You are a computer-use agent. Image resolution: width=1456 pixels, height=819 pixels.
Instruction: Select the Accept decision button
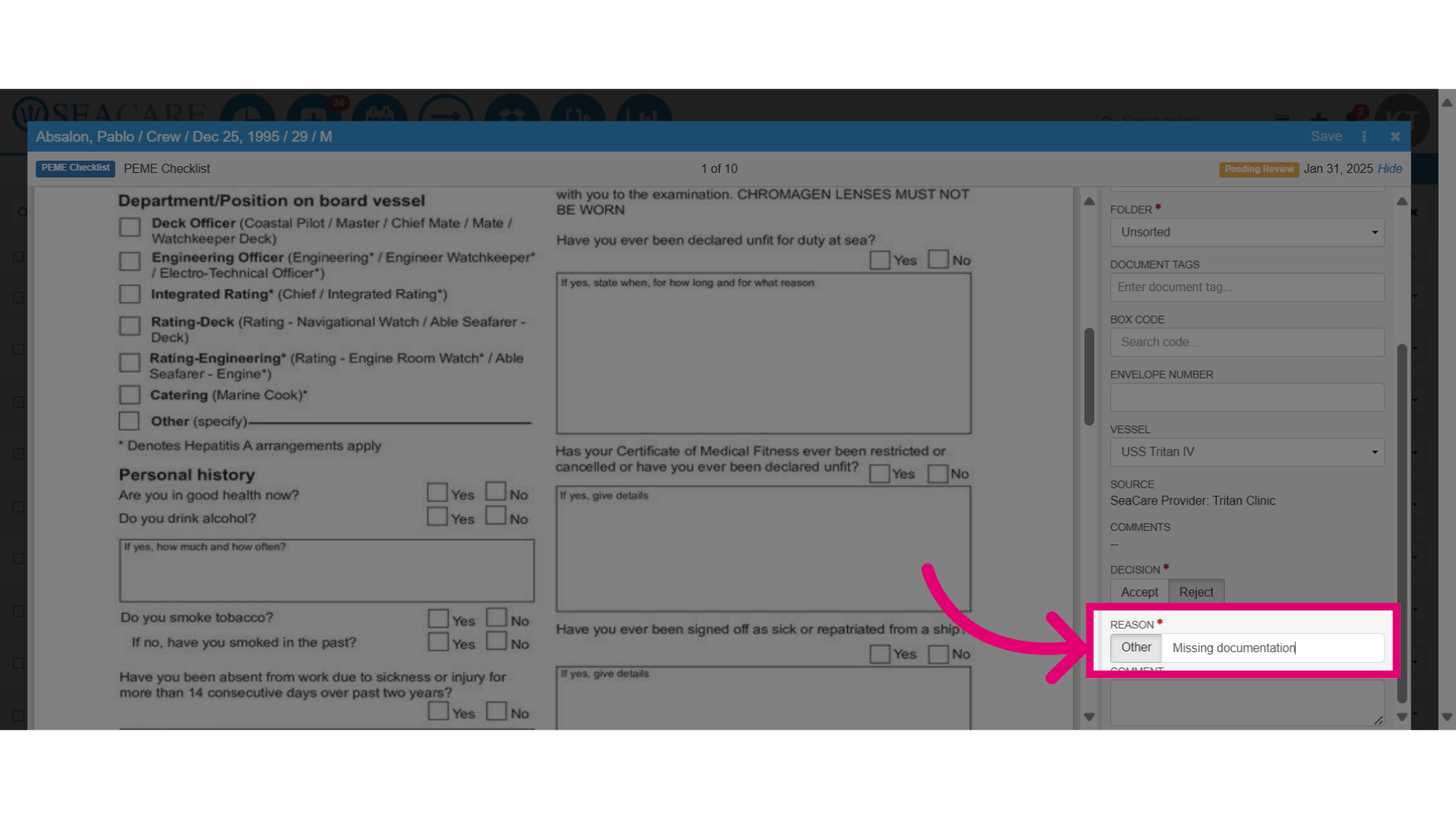click(1139, 592)
